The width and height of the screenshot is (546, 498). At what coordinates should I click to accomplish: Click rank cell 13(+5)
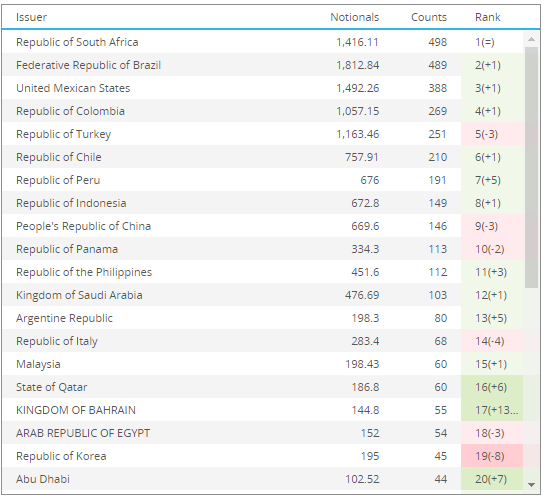click(491, 318)
